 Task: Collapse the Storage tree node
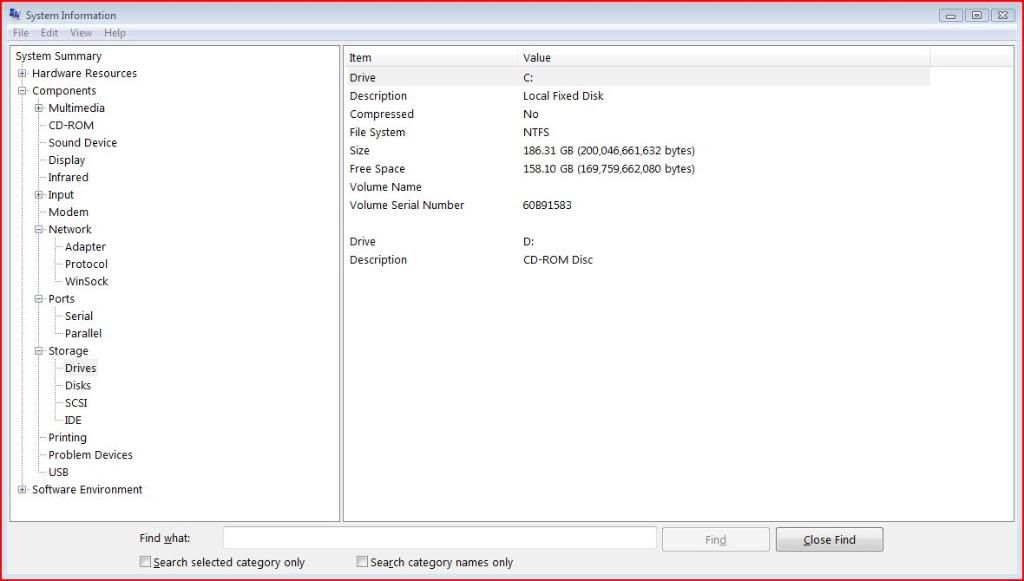[x=39, y=351]
